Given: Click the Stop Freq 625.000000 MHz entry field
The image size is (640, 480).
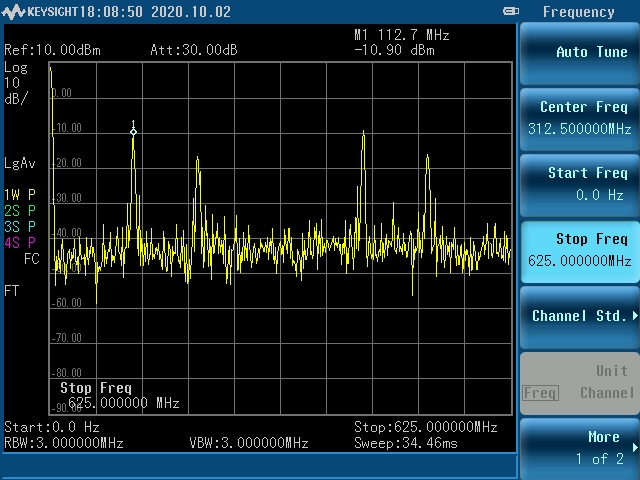Looking at the screenshot, I should coord(120,396).
